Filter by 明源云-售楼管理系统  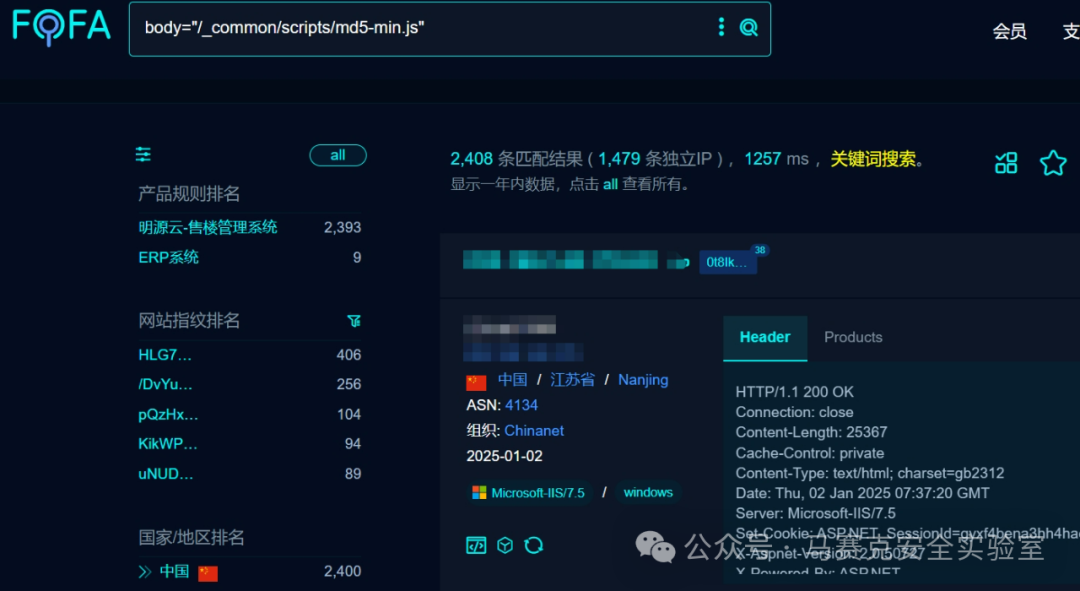(x=207, y=227)
